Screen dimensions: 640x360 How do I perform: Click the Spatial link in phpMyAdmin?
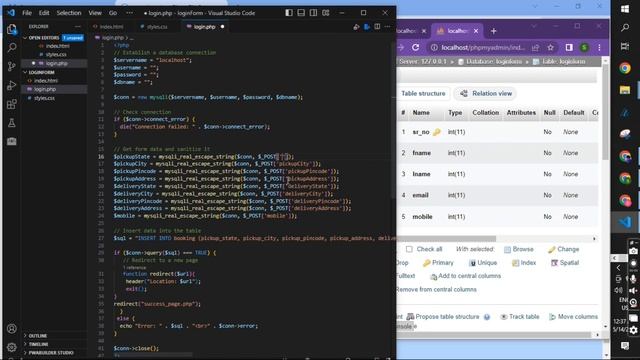pos(565,263)
